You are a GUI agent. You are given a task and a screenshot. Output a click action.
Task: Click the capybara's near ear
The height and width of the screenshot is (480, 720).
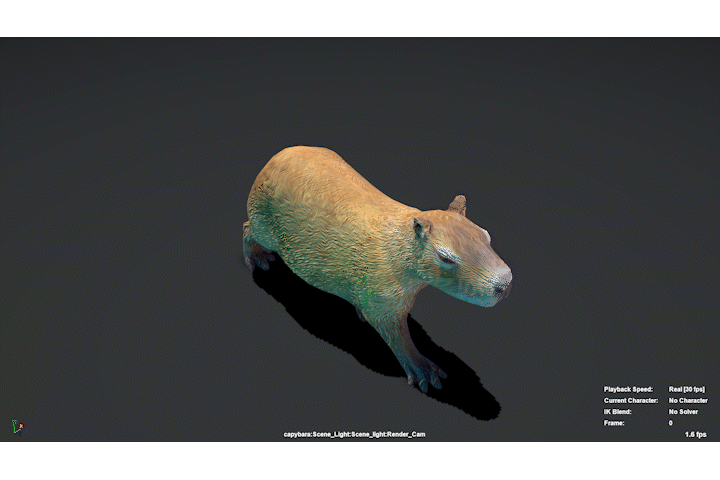pyautogui.click(x=421, y=228)
